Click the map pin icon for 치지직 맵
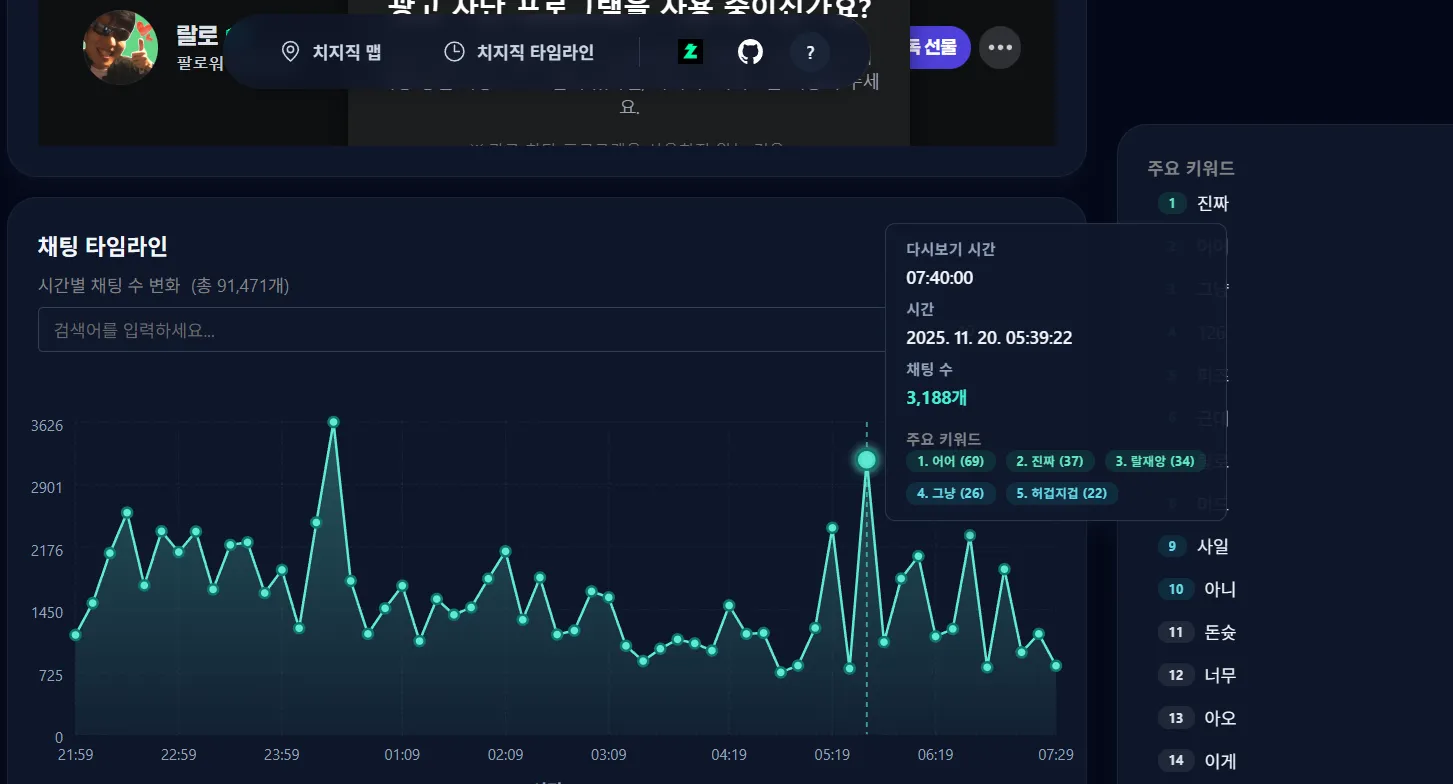This screenshot has width=1453, height=784. [290, 52]
